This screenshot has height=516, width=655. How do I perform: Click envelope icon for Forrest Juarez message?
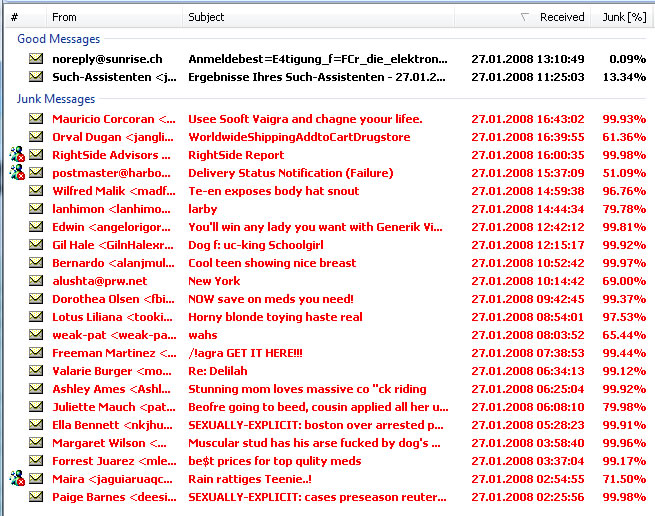click(36, 460)
